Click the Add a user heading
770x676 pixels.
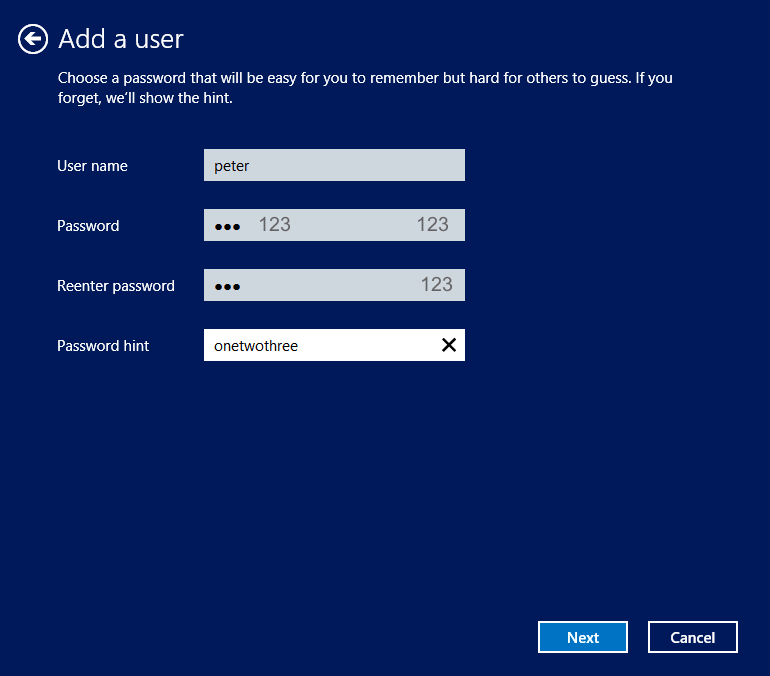121,39
